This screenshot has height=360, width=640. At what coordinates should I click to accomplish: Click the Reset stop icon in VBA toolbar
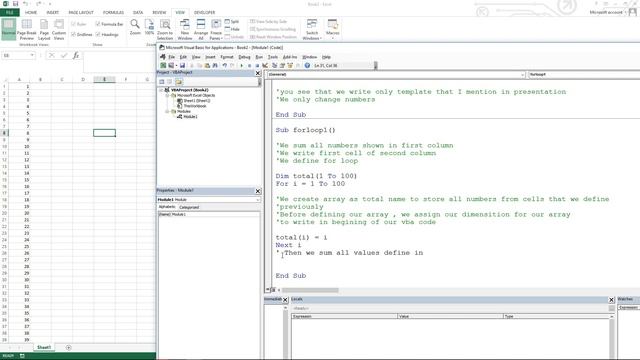[x=257, y=65]
